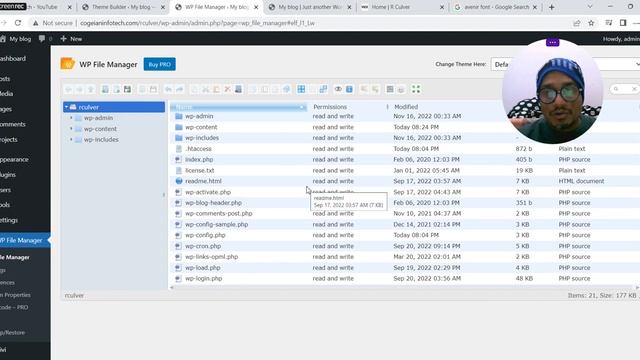Screen dimensions: 640x360
Task: Switch to Theme Builder - My blog tab
Action: pyautogui.click(x=123, y=7)
